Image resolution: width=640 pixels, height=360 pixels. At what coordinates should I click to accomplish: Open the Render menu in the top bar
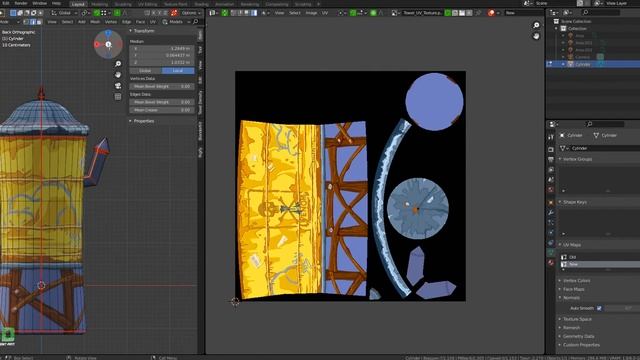pos(21,3)
